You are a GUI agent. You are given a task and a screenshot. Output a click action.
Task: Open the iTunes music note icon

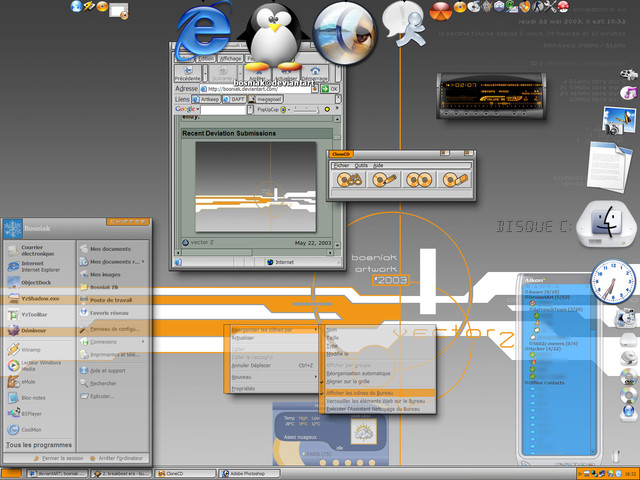pyautogui.click(x=629, y=93)
